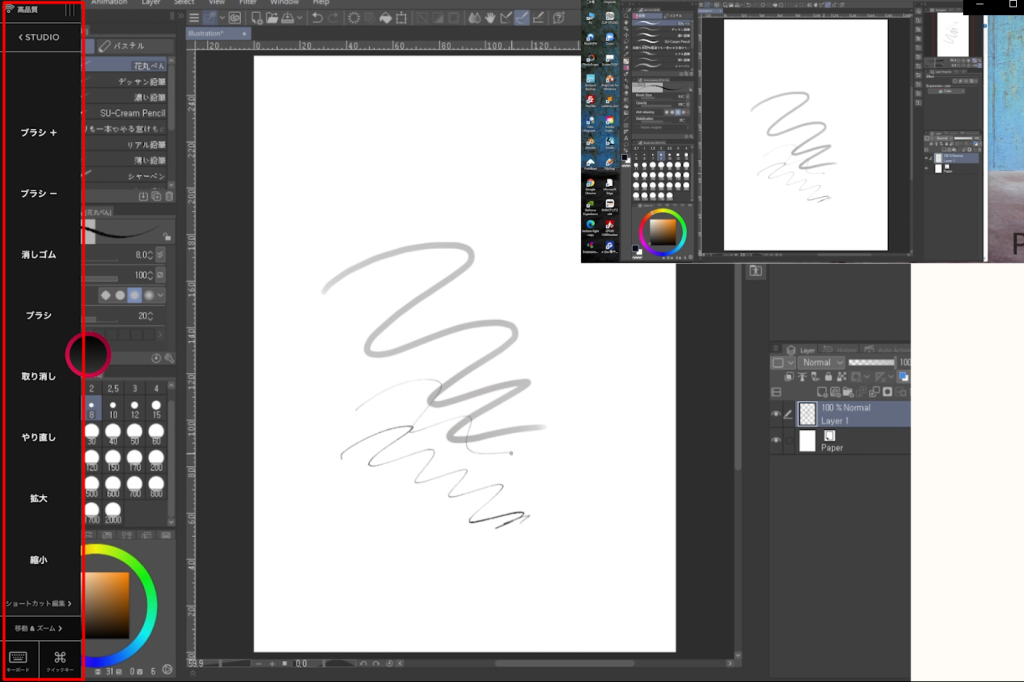Click the New layer folder icon
This screenshot has width=1024, height=682.
click(x=848, y=392)
